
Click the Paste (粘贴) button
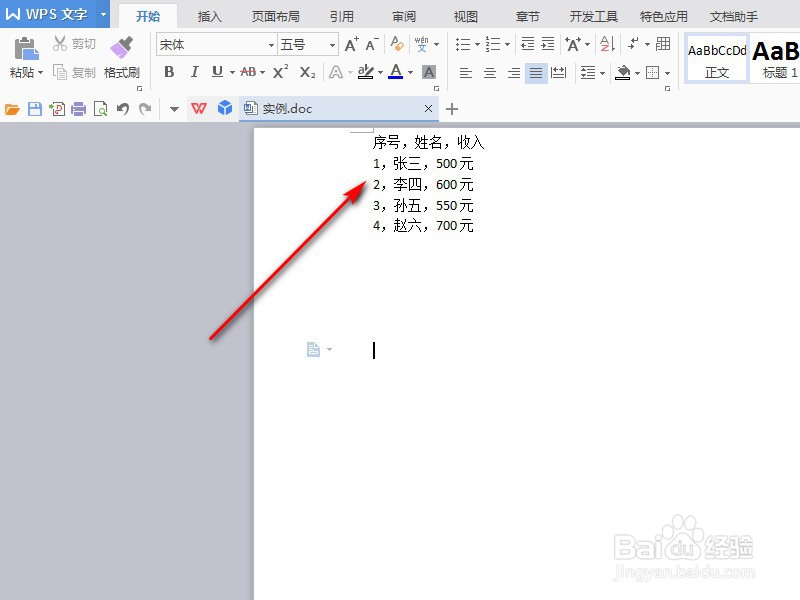[x=22, y=58]
